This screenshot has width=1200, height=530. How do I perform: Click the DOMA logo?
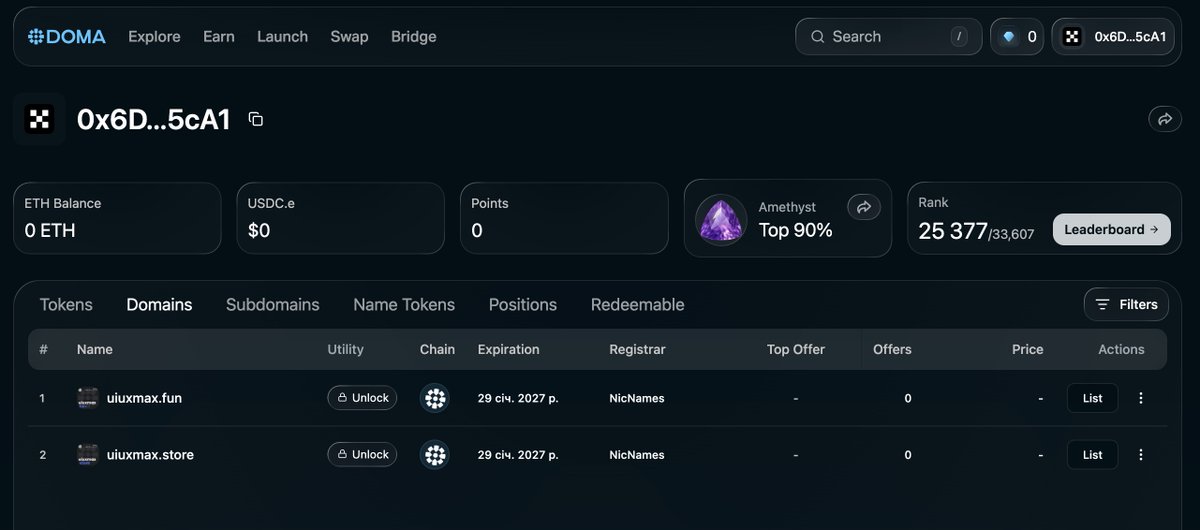tap(66, 37)
